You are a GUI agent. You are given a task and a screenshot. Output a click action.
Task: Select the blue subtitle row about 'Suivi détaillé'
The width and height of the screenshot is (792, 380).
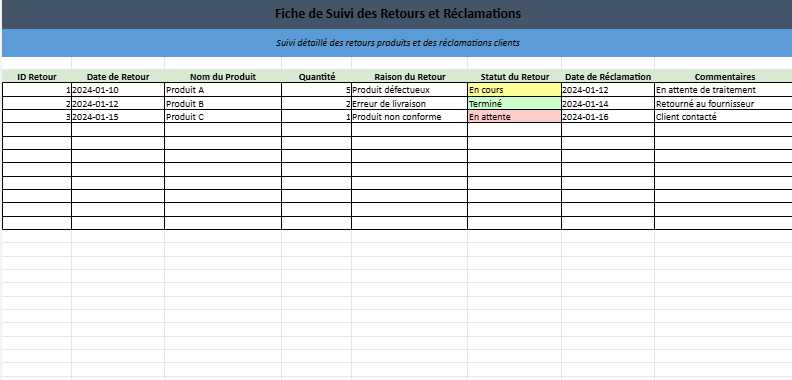[x=397, y=43]
